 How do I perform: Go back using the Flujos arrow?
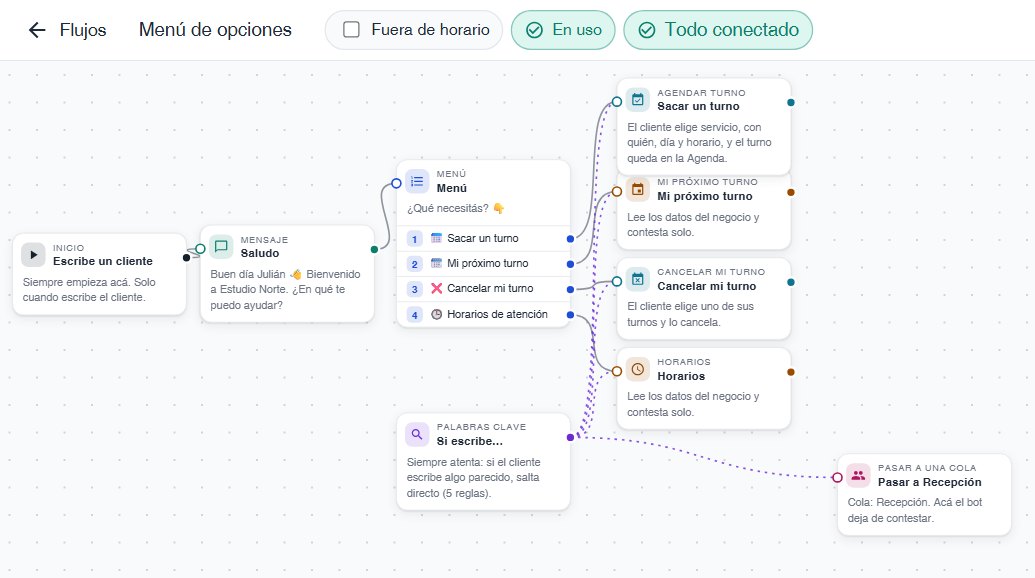click(x=37, y=30)
